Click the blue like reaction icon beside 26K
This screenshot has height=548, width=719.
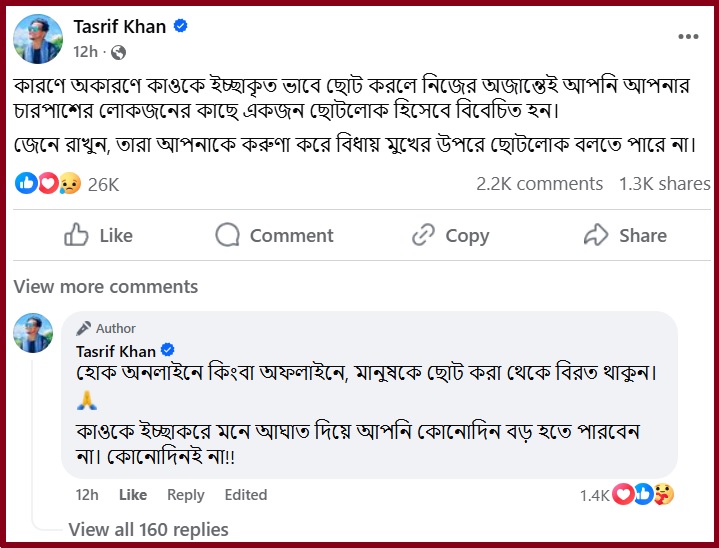(x=26, y=183)
